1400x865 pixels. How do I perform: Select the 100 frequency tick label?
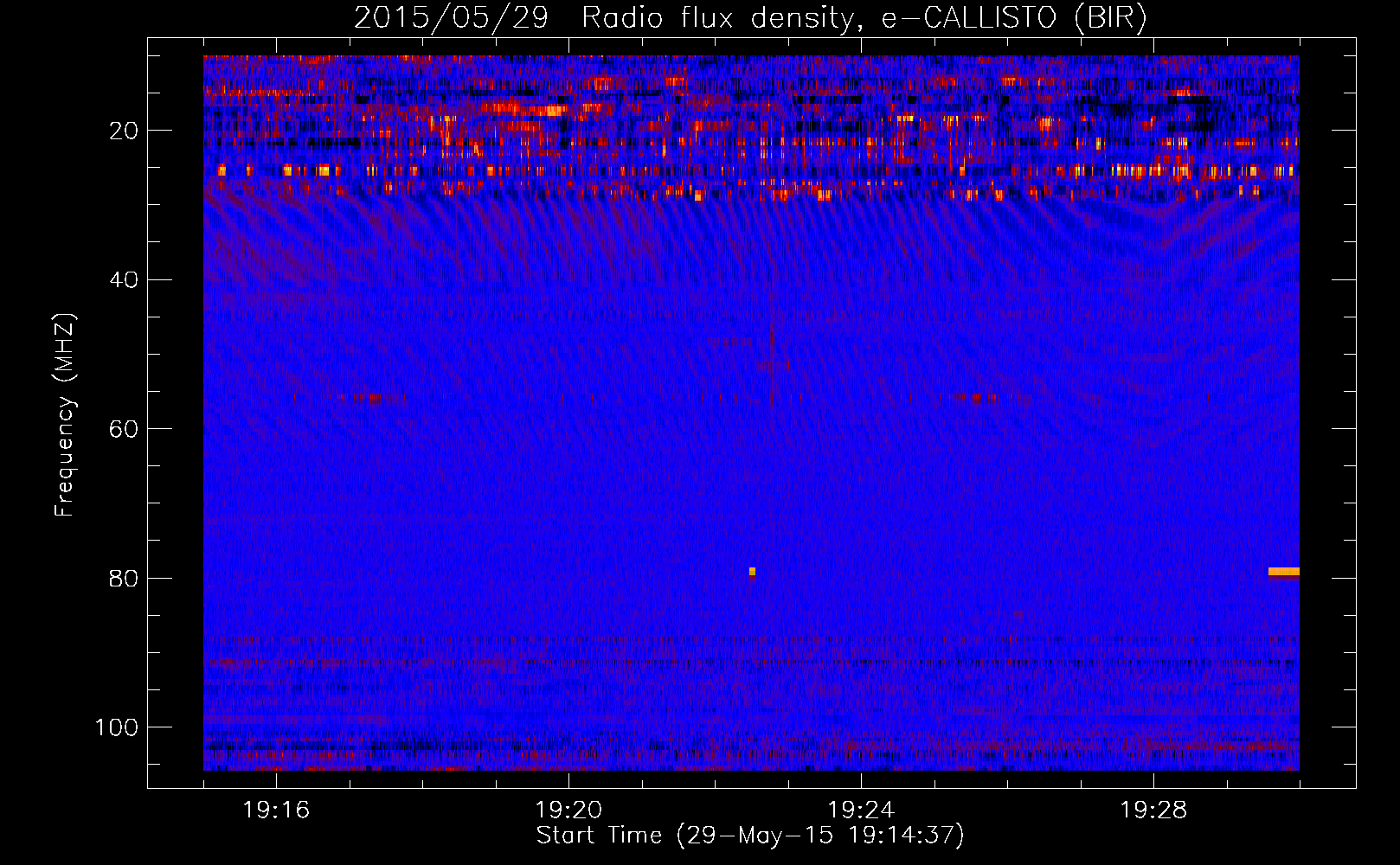tap(117, 727)
